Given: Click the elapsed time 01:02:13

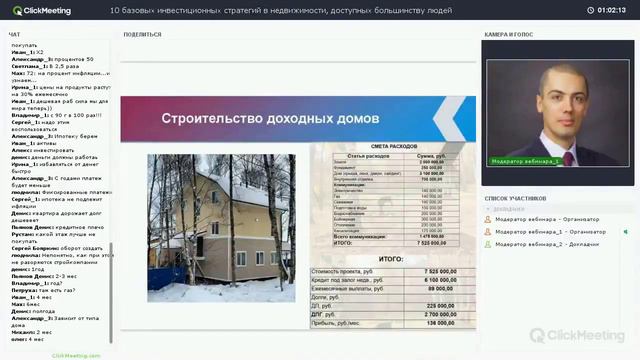Looking at the screenshot, I should tap(611, 10).
